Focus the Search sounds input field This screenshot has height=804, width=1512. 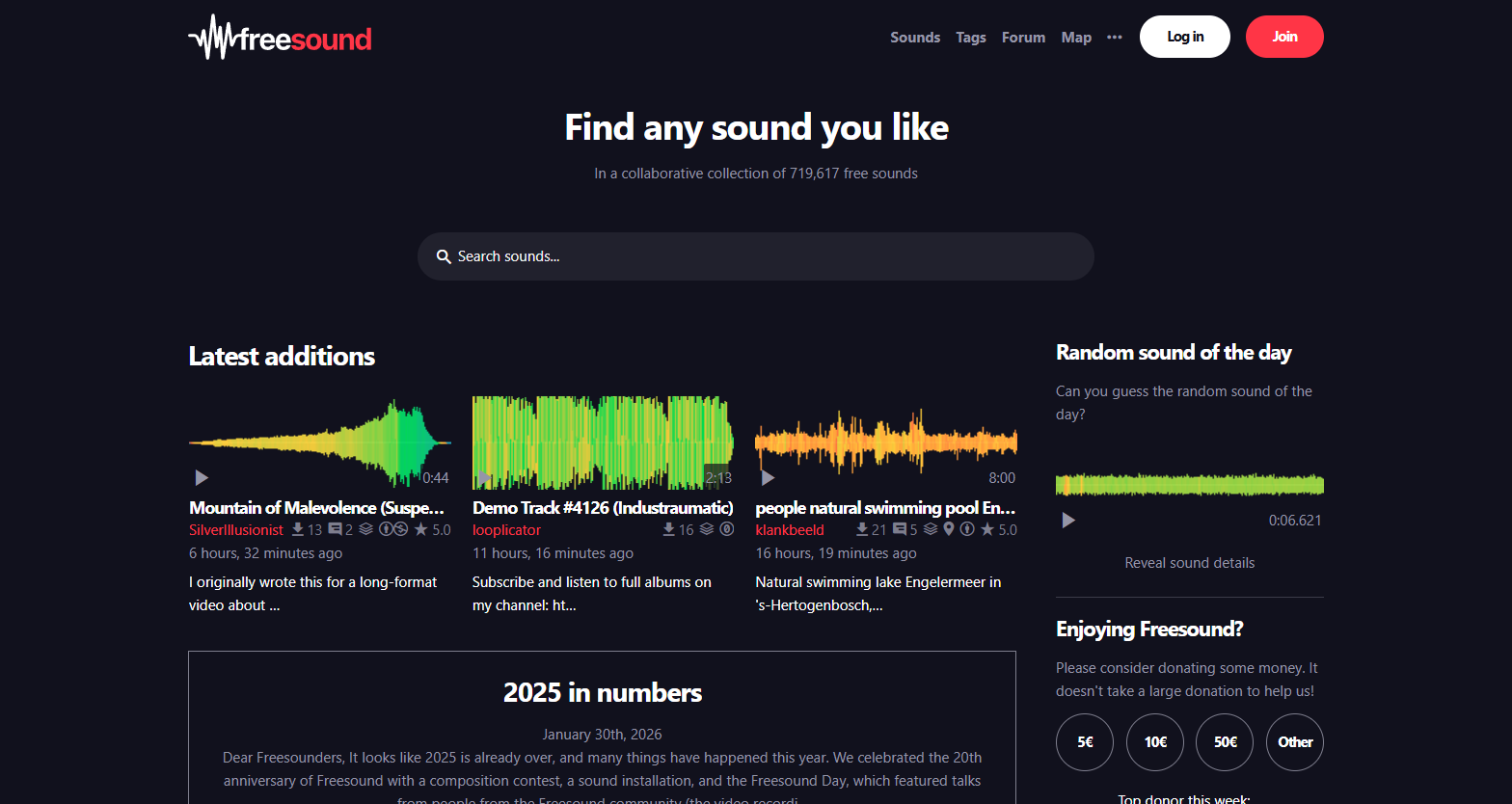(x=756, y=256)
